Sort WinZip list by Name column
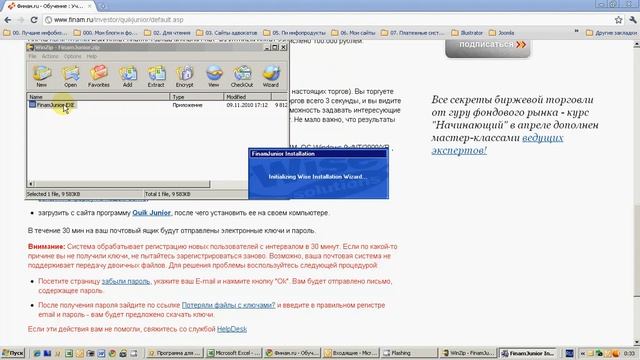 click(98, 97)
